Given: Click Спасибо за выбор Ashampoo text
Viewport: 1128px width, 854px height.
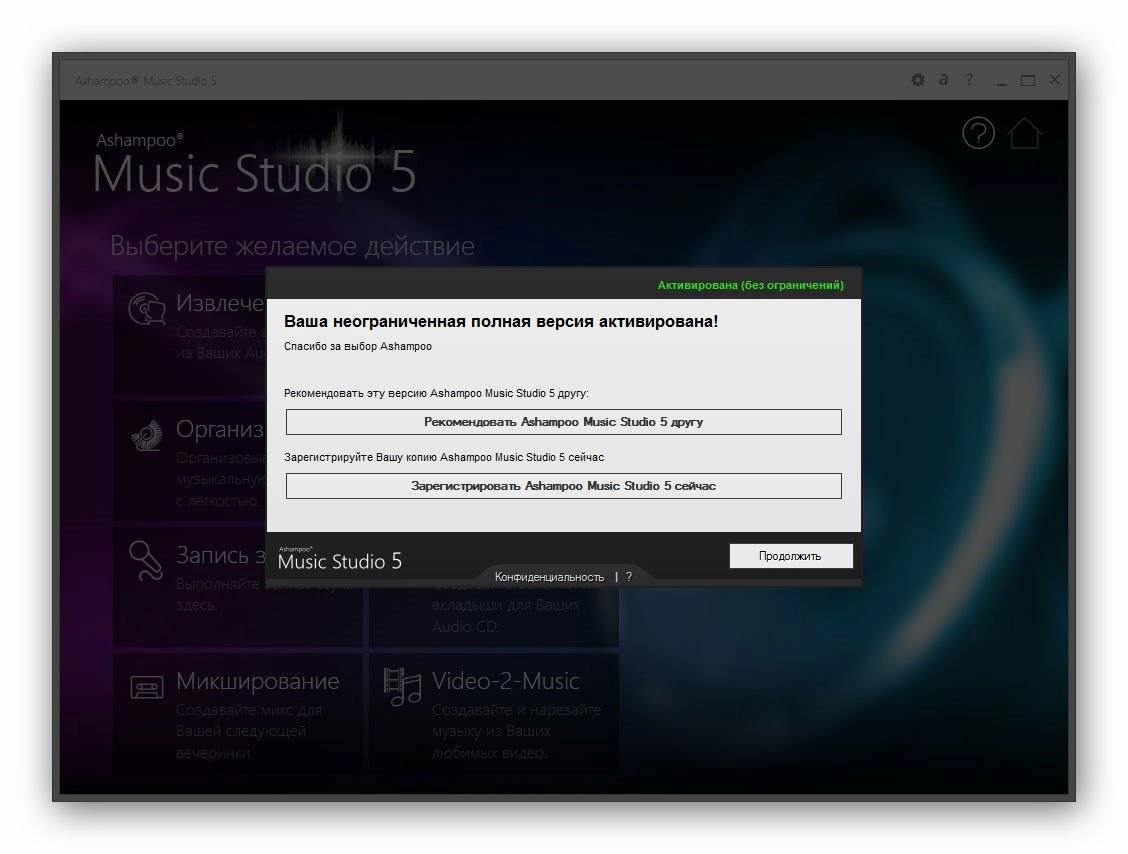Looking at the screenshot, I should tap(358, 346).
